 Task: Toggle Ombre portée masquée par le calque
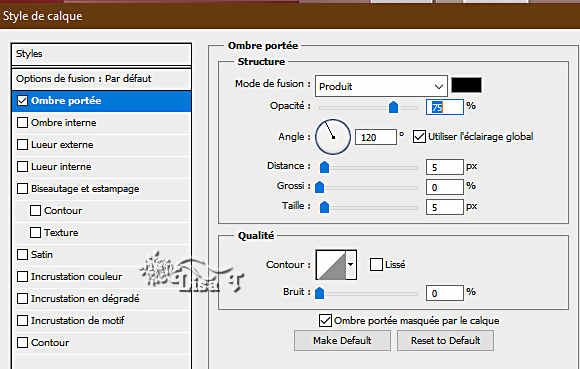[x=326, y=320]
